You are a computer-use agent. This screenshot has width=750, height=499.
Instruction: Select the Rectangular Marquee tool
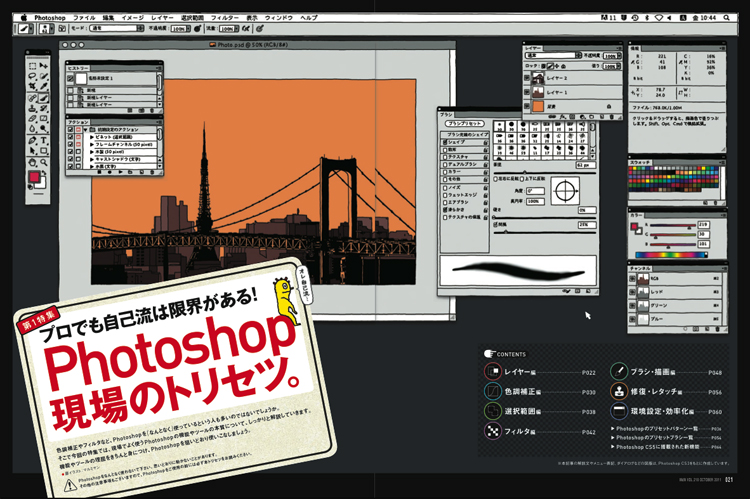(32, 64)
